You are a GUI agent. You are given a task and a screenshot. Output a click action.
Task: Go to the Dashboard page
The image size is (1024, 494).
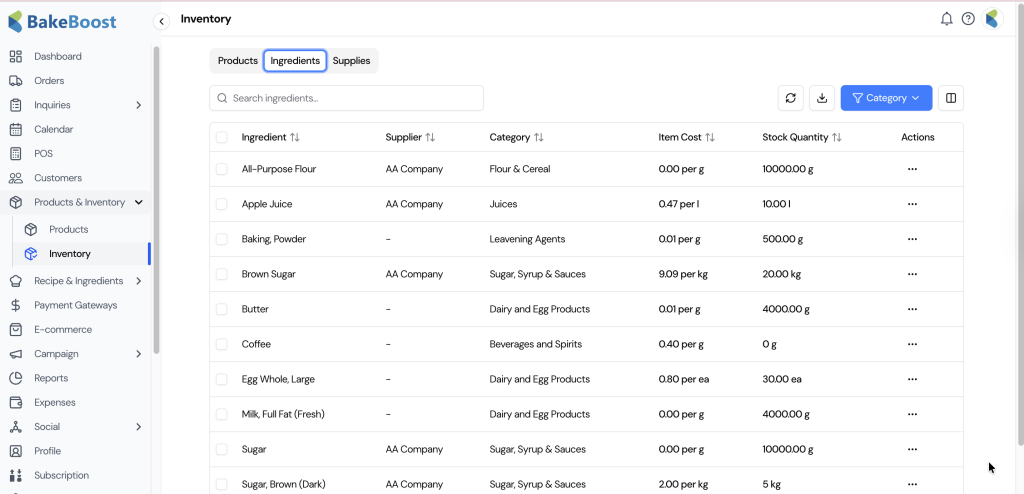pos(58,57)
